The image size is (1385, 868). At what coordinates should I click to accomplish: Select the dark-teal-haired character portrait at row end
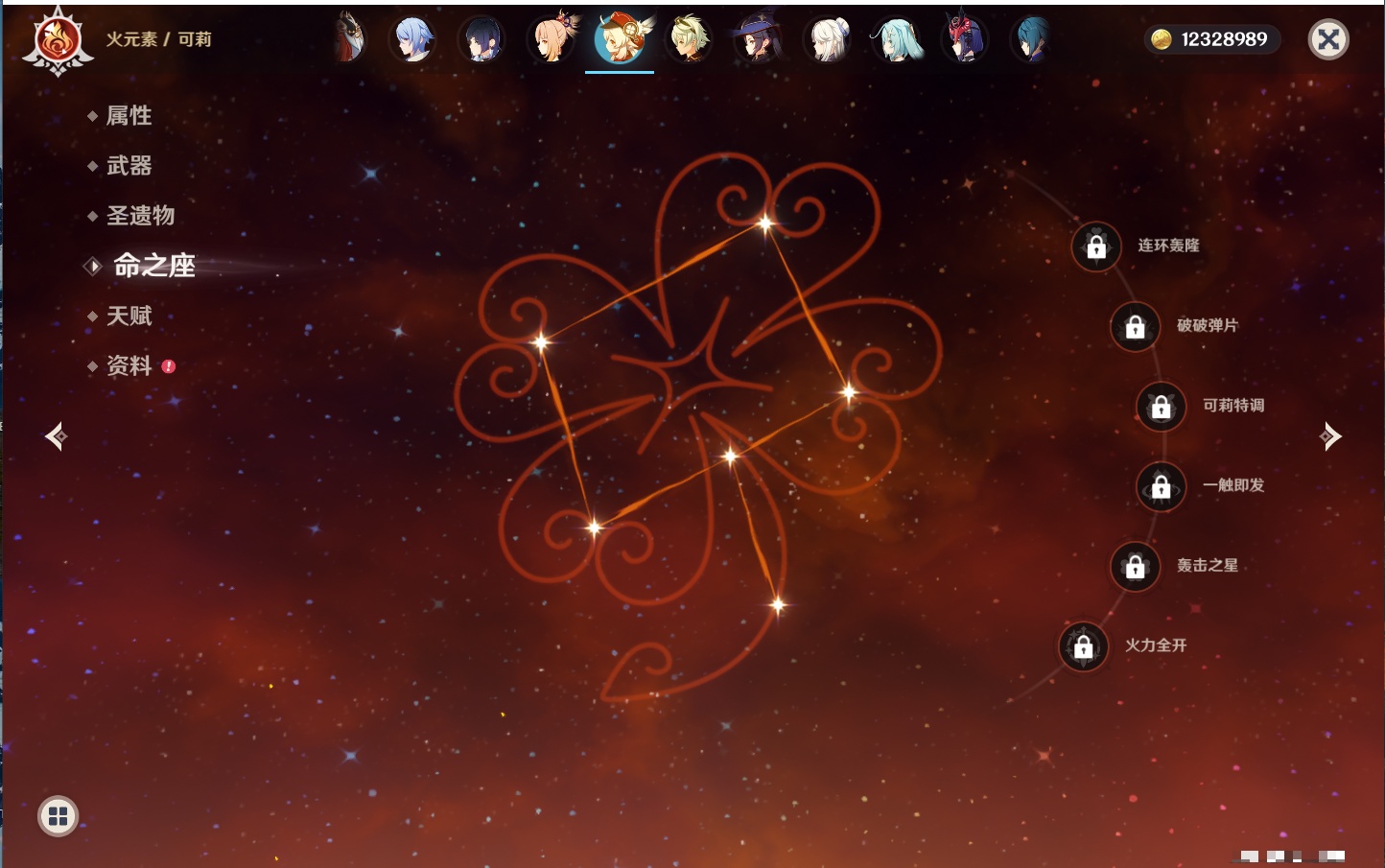[x=1032, y=39]
